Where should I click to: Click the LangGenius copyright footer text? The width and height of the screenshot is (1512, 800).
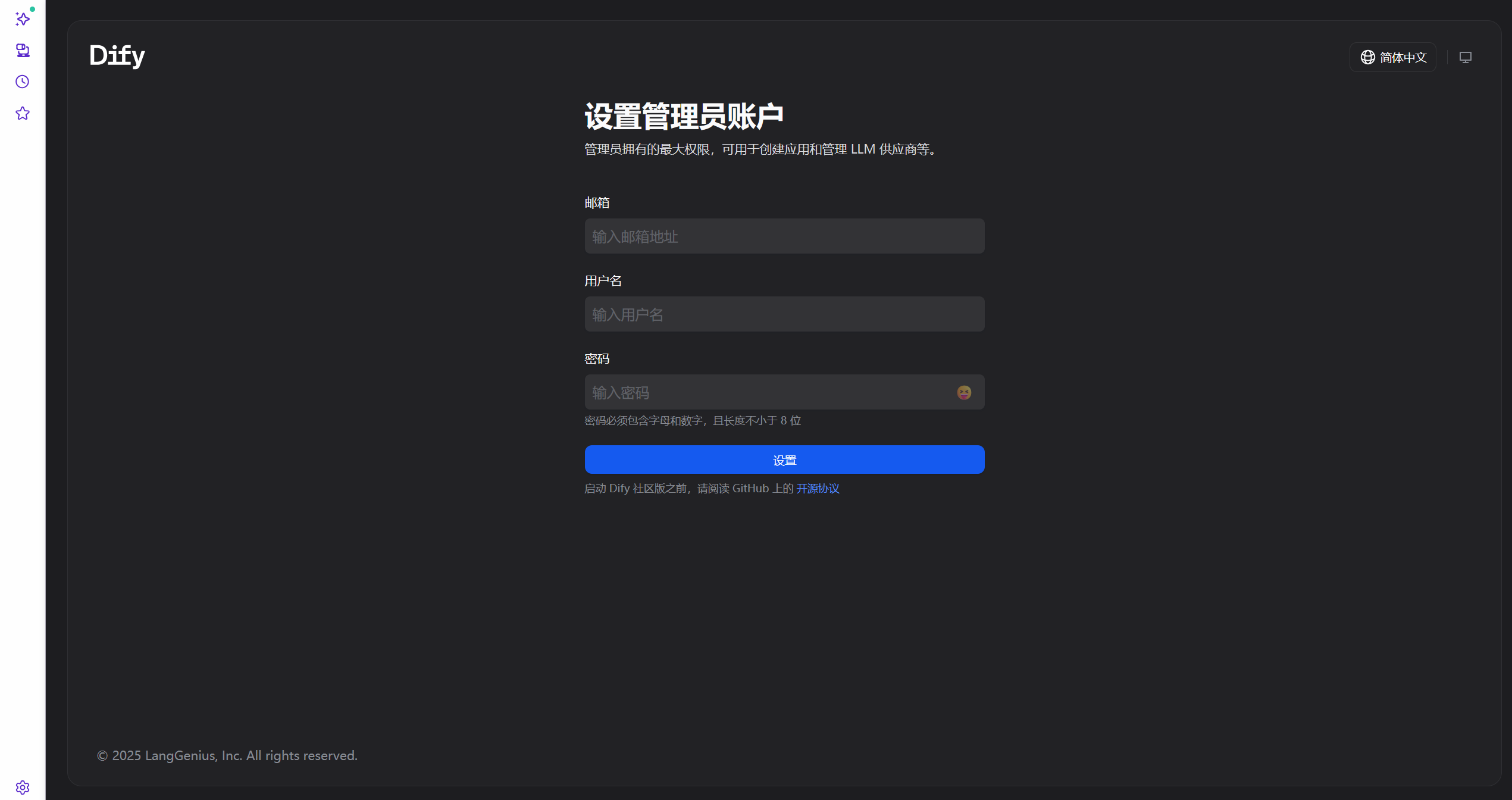[227, 755]
